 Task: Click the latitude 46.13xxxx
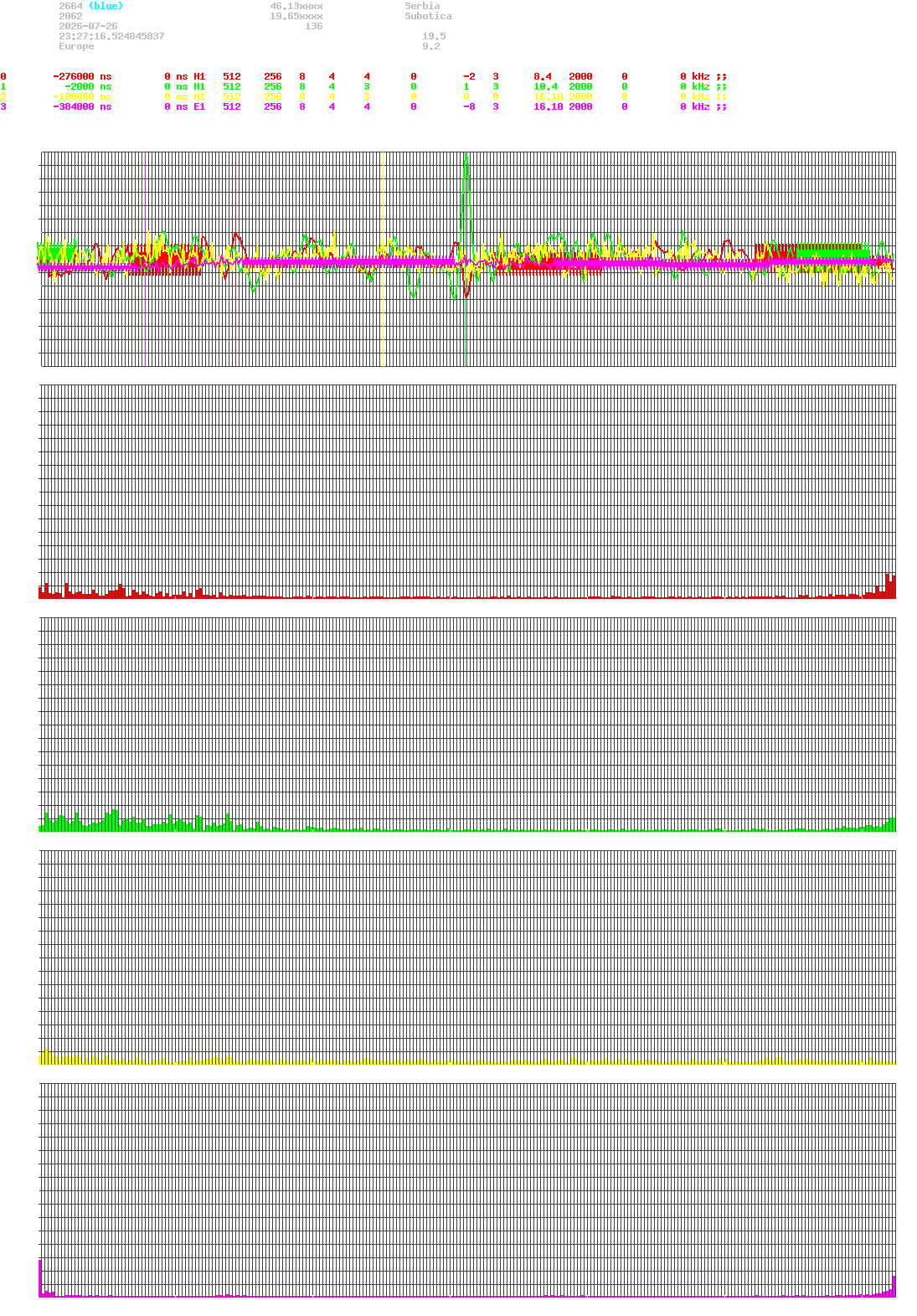(x=296, y=6)
